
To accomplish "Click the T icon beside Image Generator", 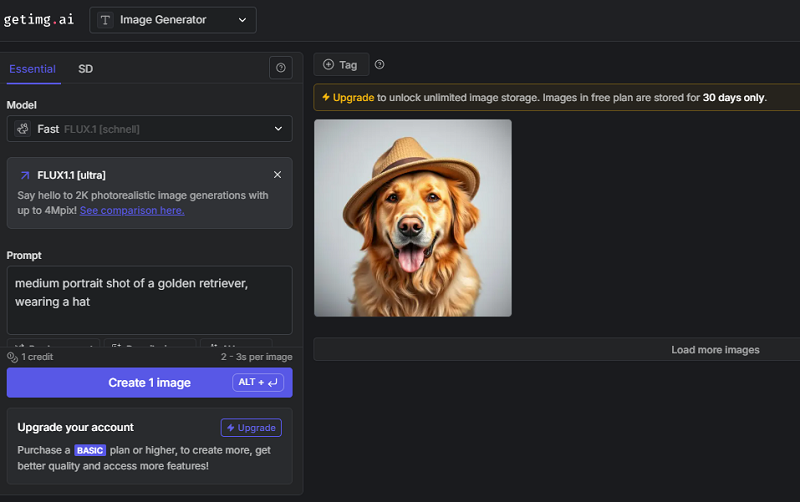I will click(105, 20).
